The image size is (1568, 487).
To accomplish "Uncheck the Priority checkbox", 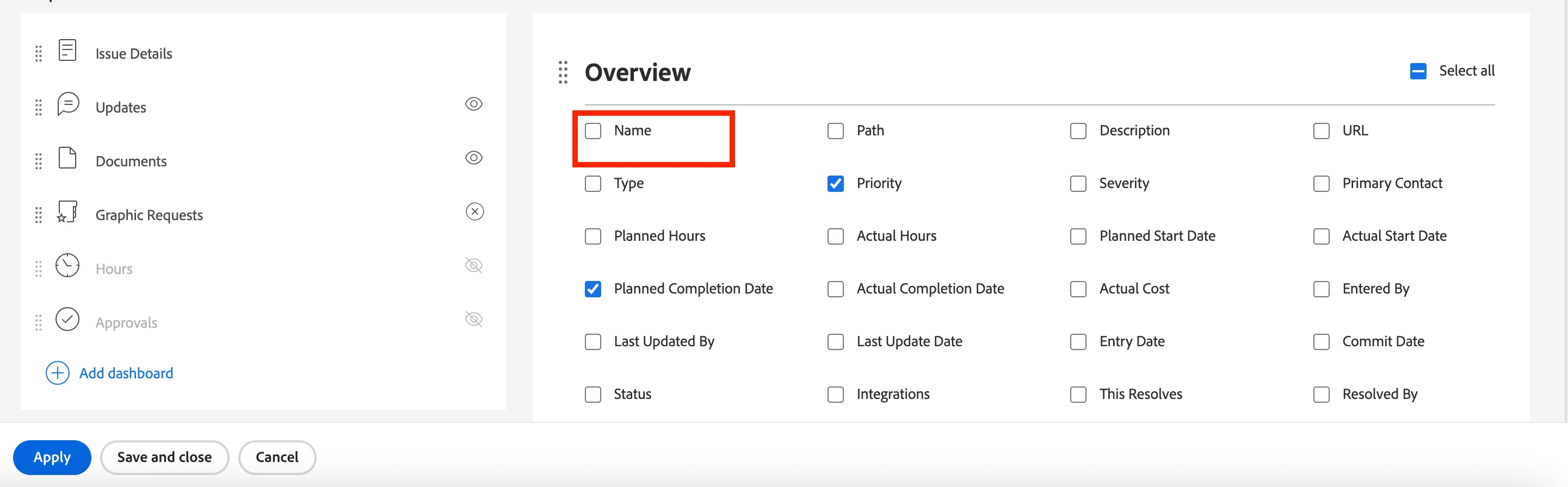I will 835,184.
